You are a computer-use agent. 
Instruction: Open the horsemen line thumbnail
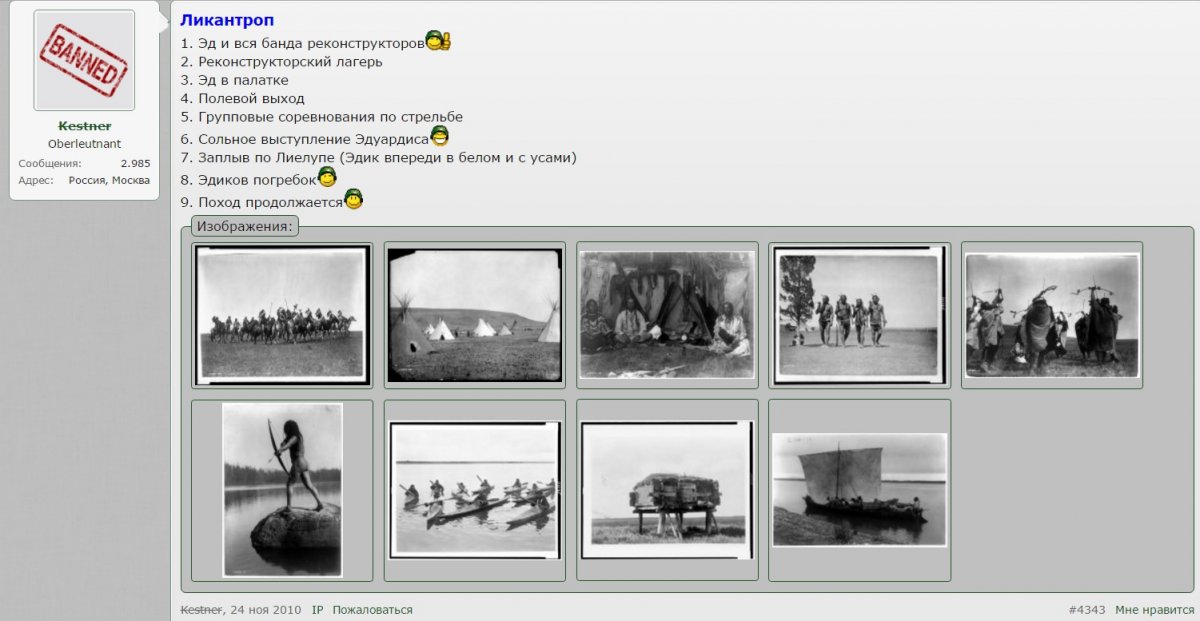tap(282, 315)
